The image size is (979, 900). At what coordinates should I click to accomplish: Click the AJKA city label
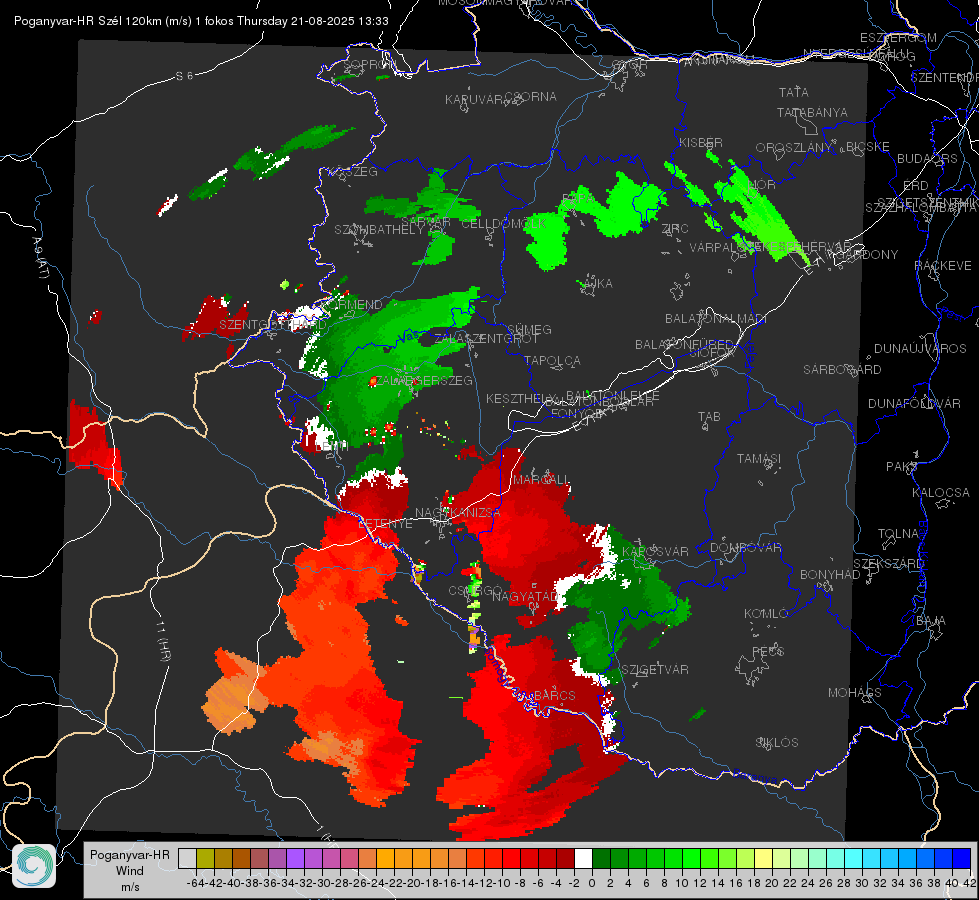point(598,284)
